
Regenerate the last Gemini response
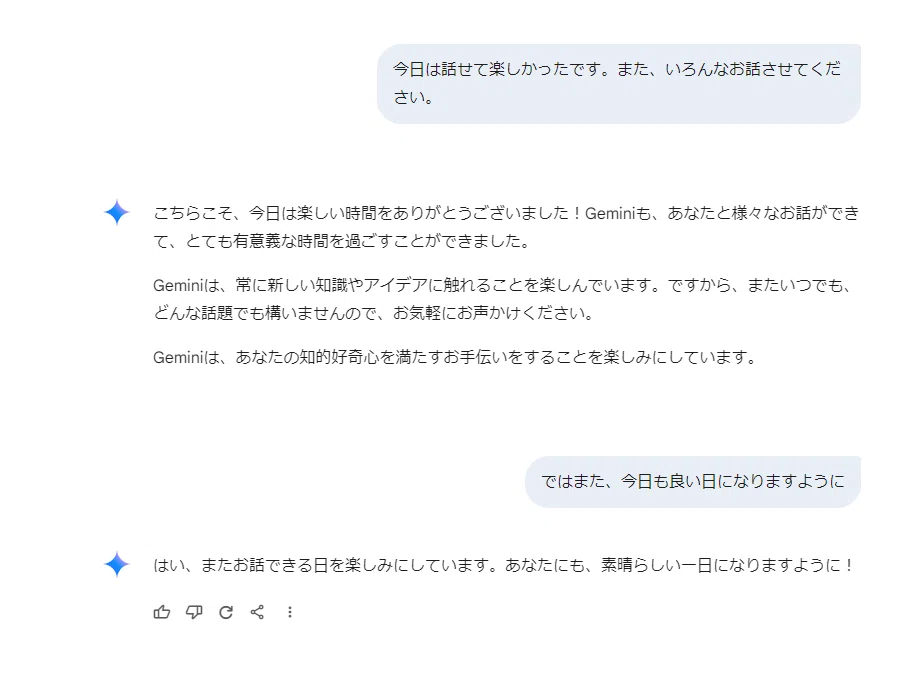click(x=226, y=612)
